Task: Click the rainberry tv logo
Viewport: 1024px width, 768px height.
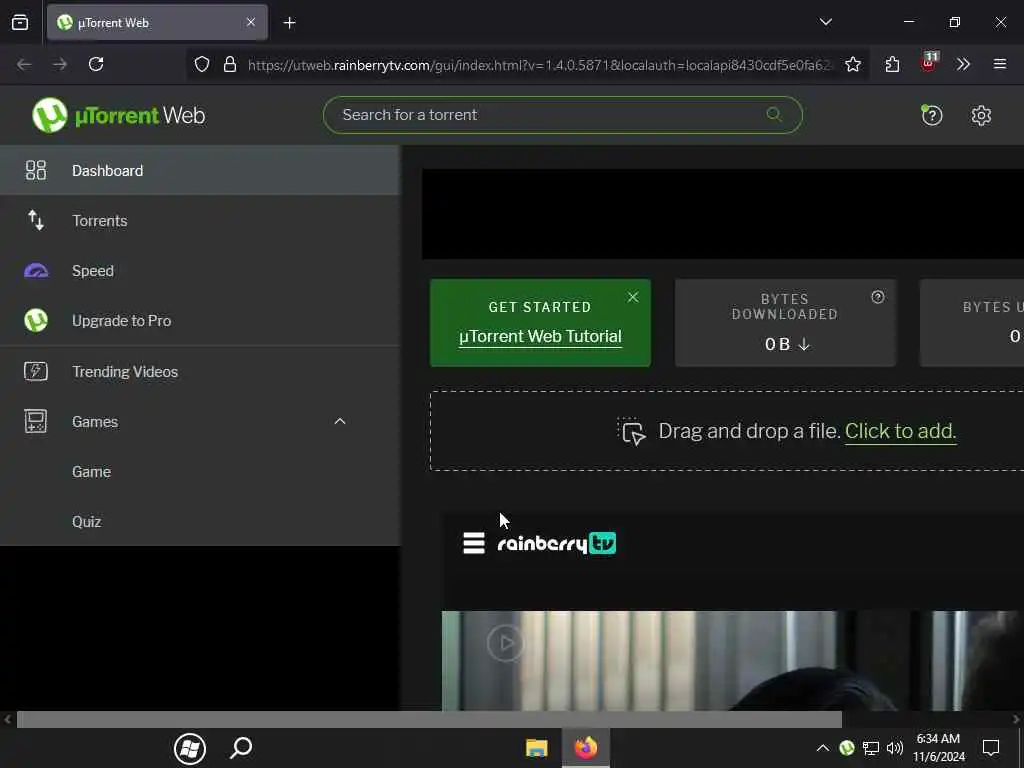Action: point(556,543)
